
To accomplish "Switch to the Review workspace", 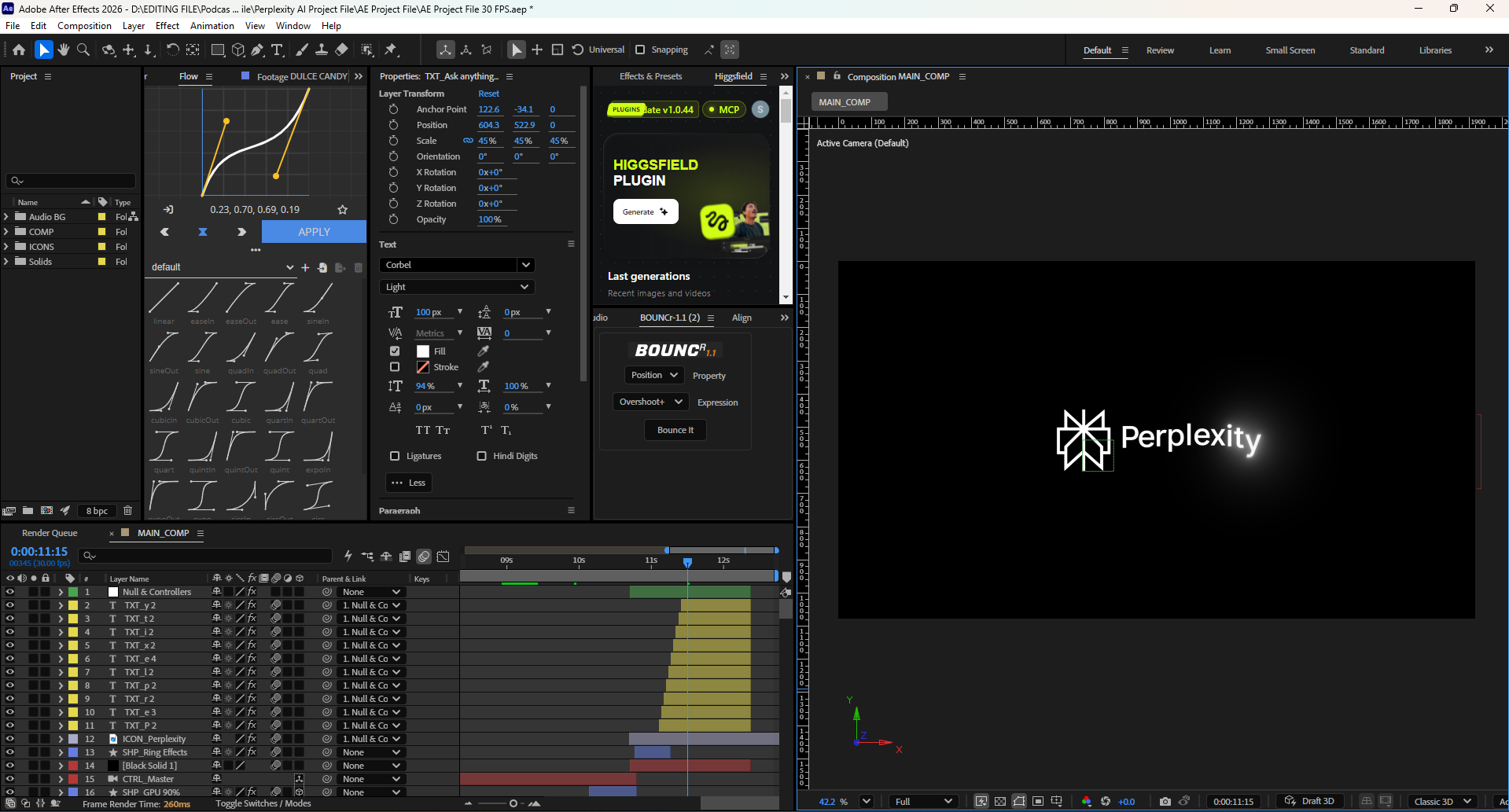I will [1160, 50].
